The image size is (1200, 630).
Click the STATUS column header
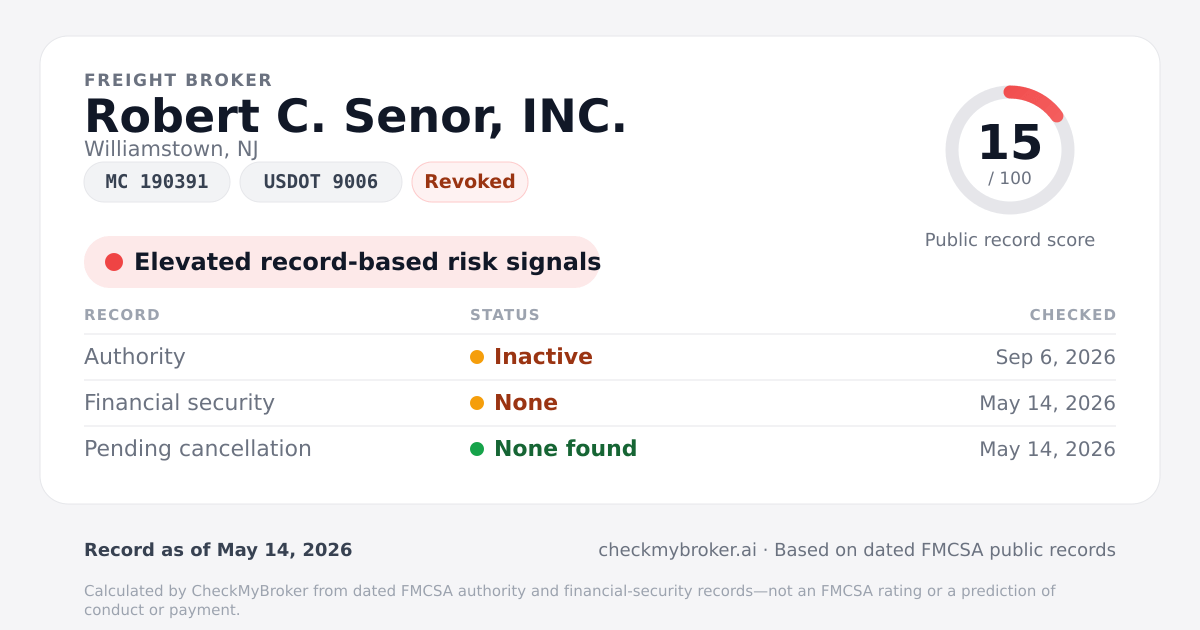click(505, 315)
